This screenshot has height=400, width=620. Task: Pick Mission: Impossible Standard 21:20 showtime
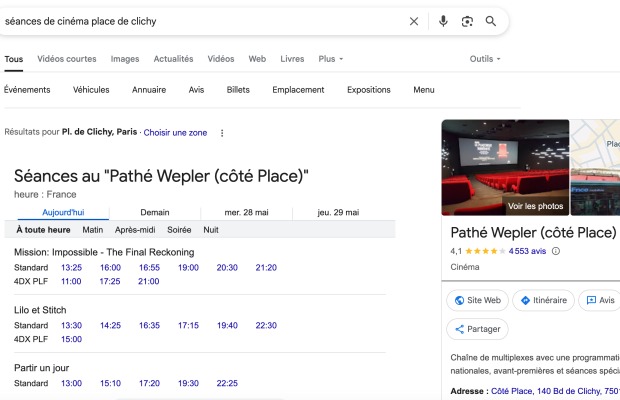coord(266,268)
